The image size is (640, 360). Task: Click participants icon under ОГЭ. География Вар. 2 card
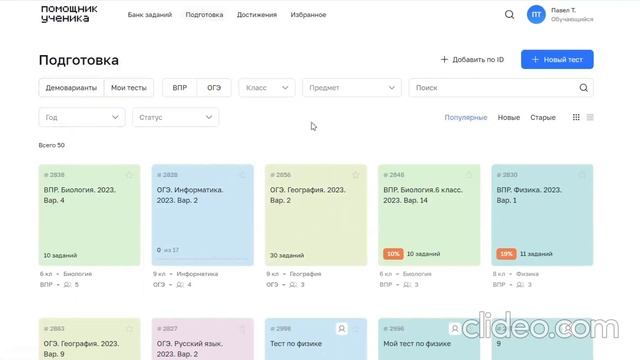tap(293, 284)
